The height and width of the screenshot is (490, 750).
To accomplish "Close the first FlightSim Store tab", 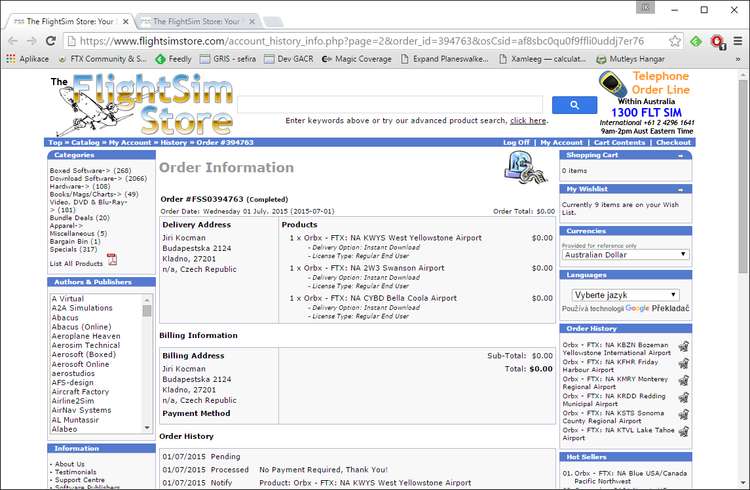I will (125, 22).
